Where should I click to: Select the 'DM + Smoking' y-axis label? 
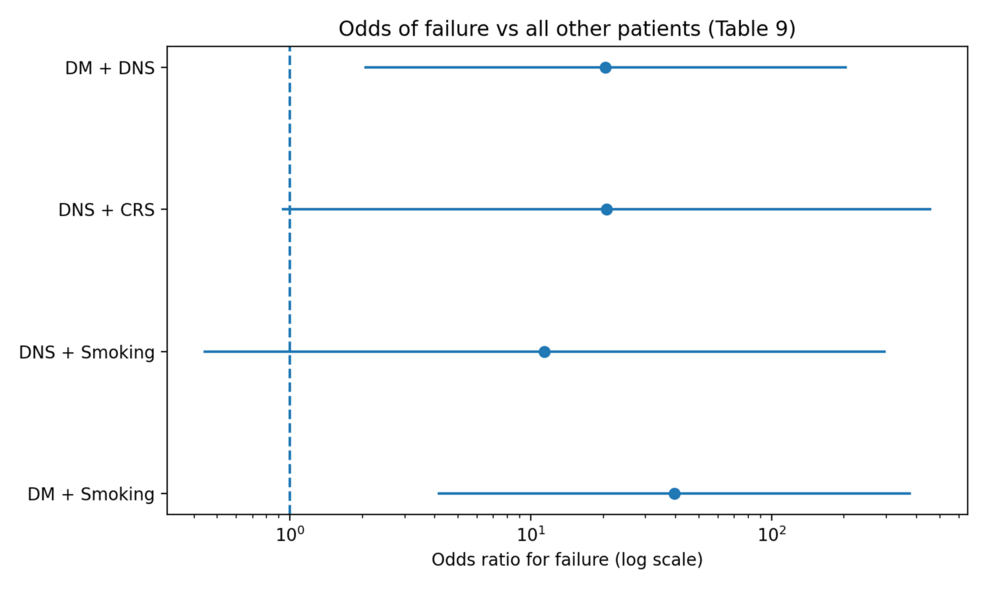pos(91,494)
